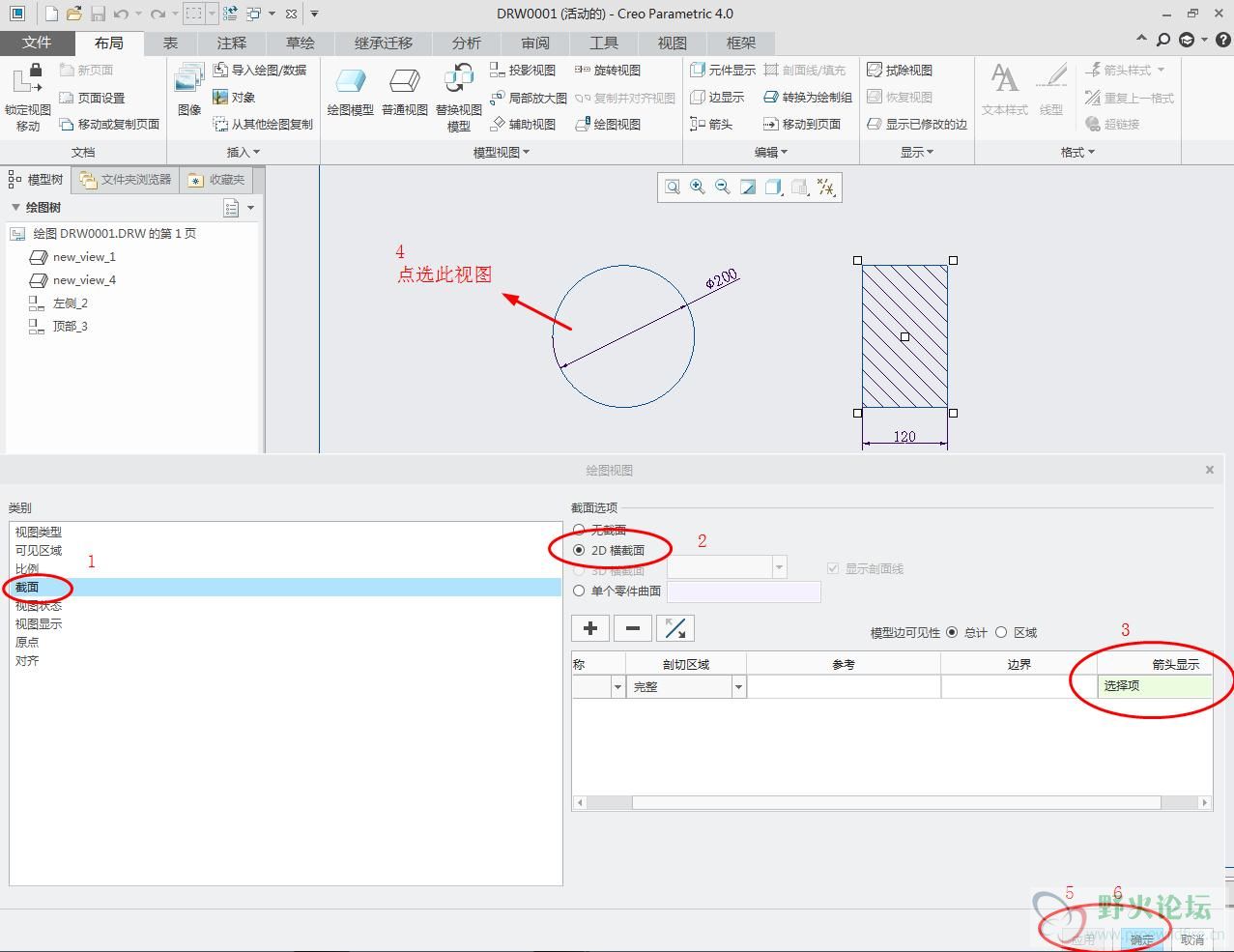Switch to the Sketch (草绘) tab
The image size is (1234, 952).
click(301, 43)
